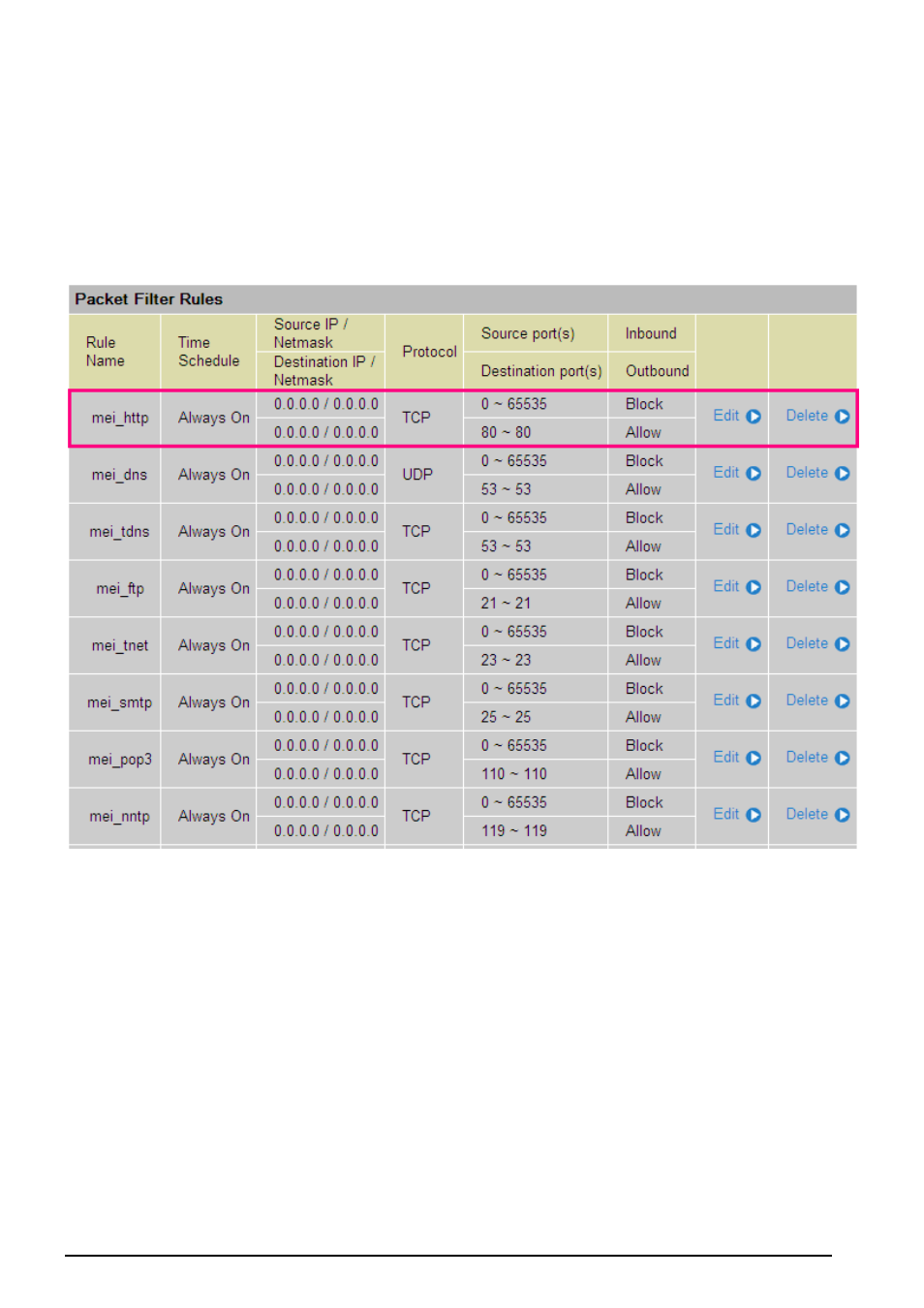Screen dimensions: 924x1308
Task: Open Edit link for the mei_http rule
Action: pyautogui.click(x=726, y=416)
